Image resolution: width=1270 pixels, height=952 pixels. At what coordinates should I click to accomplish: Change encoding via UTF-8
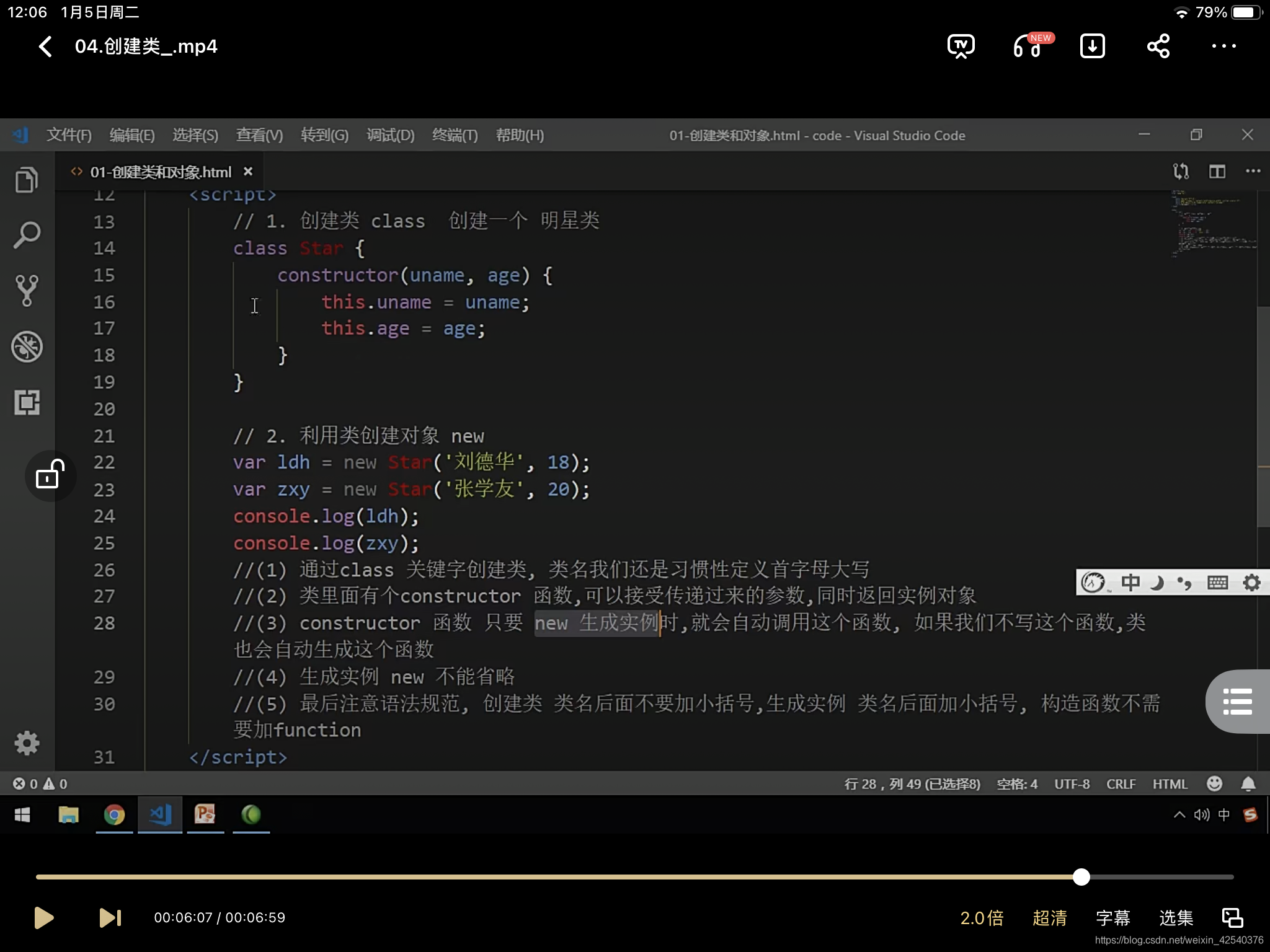pos(1072,784)
